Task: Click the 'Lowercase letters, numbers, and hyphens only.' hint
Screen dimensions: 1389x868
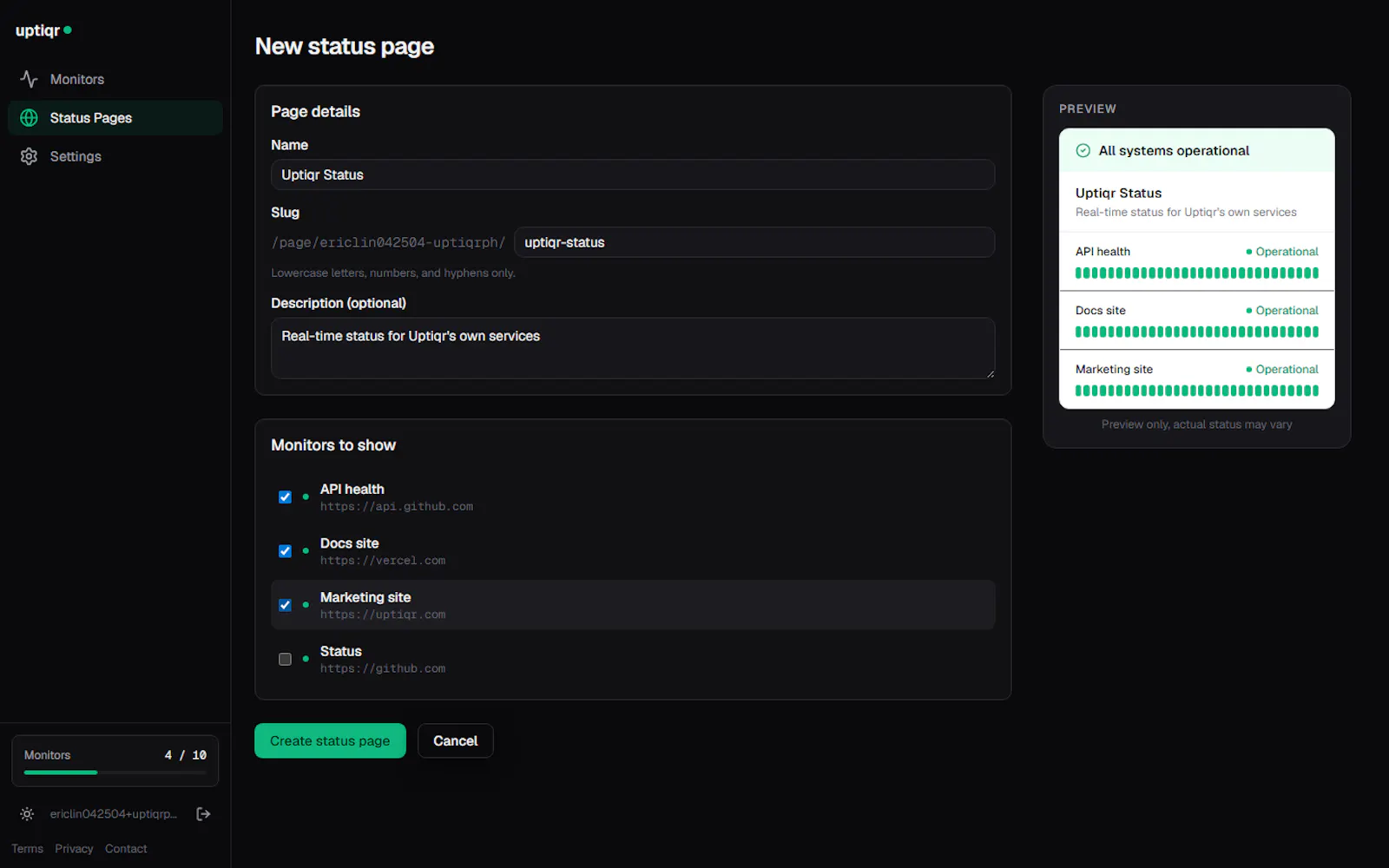Action: tap(393, 273)
